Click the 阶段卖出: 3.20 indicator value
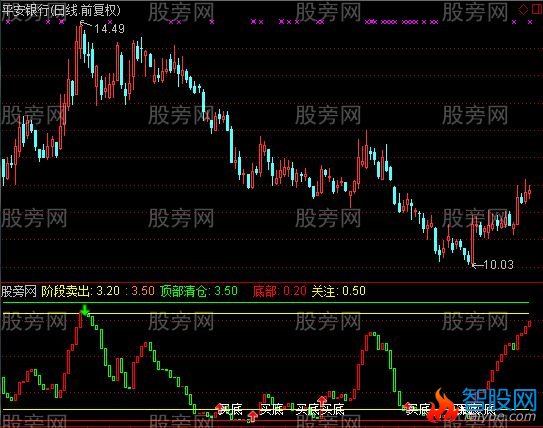 tap(80, 291)
